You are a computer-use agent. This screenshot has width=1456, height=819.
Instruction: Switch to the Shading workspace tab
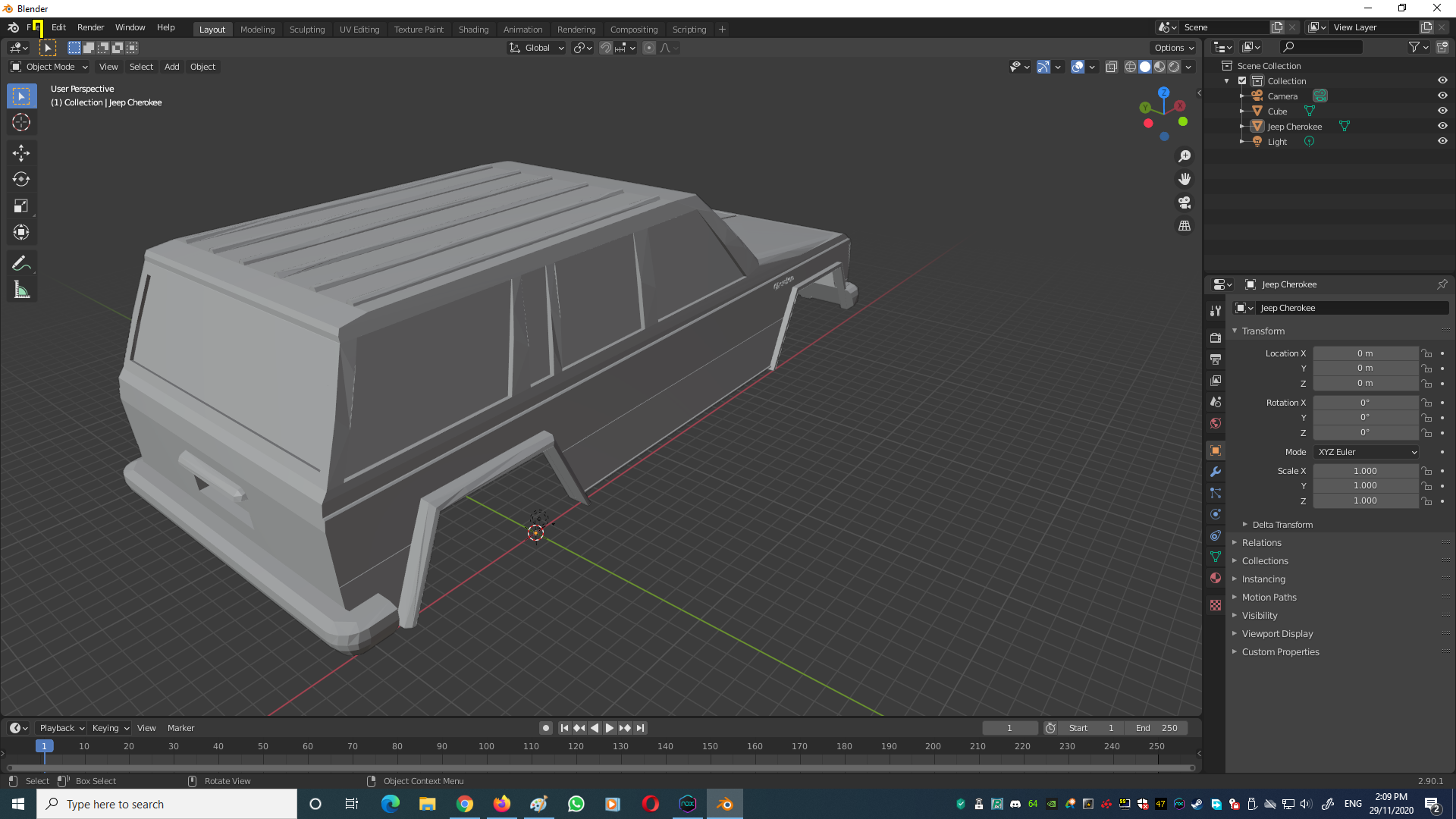473,29
